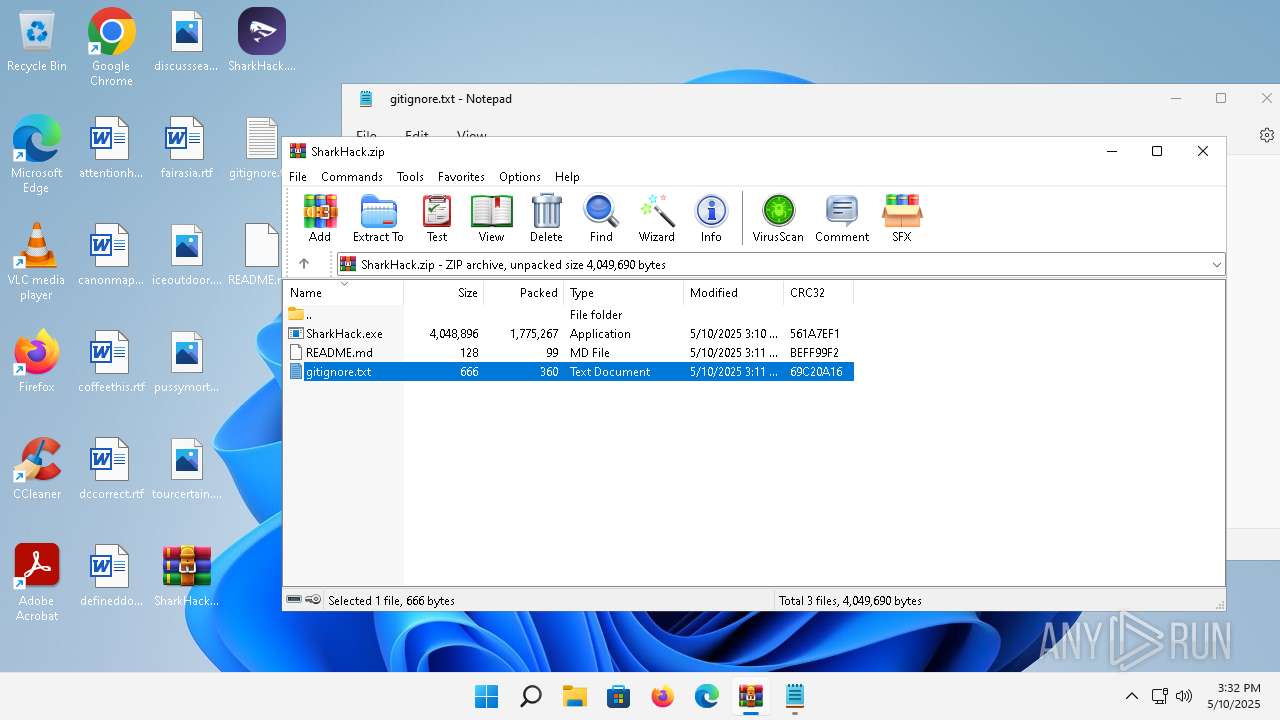Select VLC media player desktop icon

[37, 261]
